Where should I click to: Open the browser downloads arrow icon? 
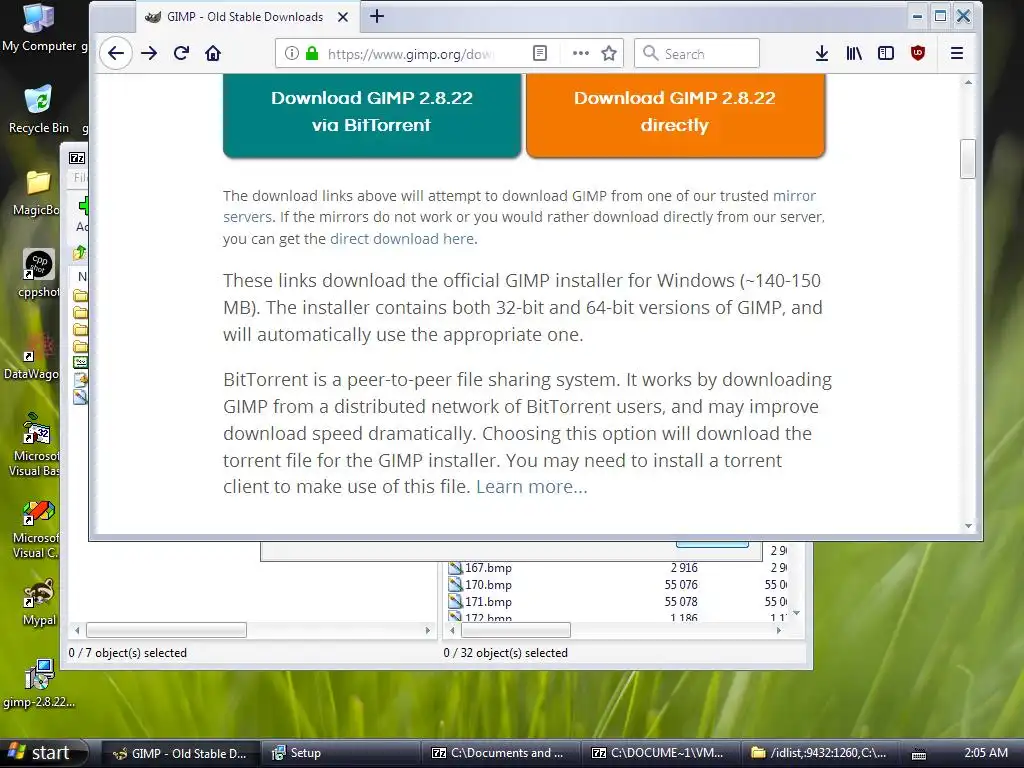pyautogui.click(x=822, y=53)
